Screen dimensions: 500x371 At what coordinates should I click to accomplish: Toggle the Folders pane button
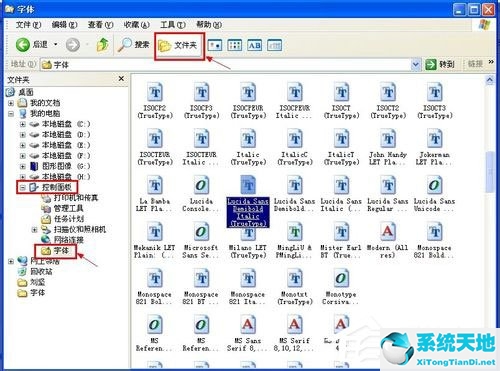click(179, 45)
